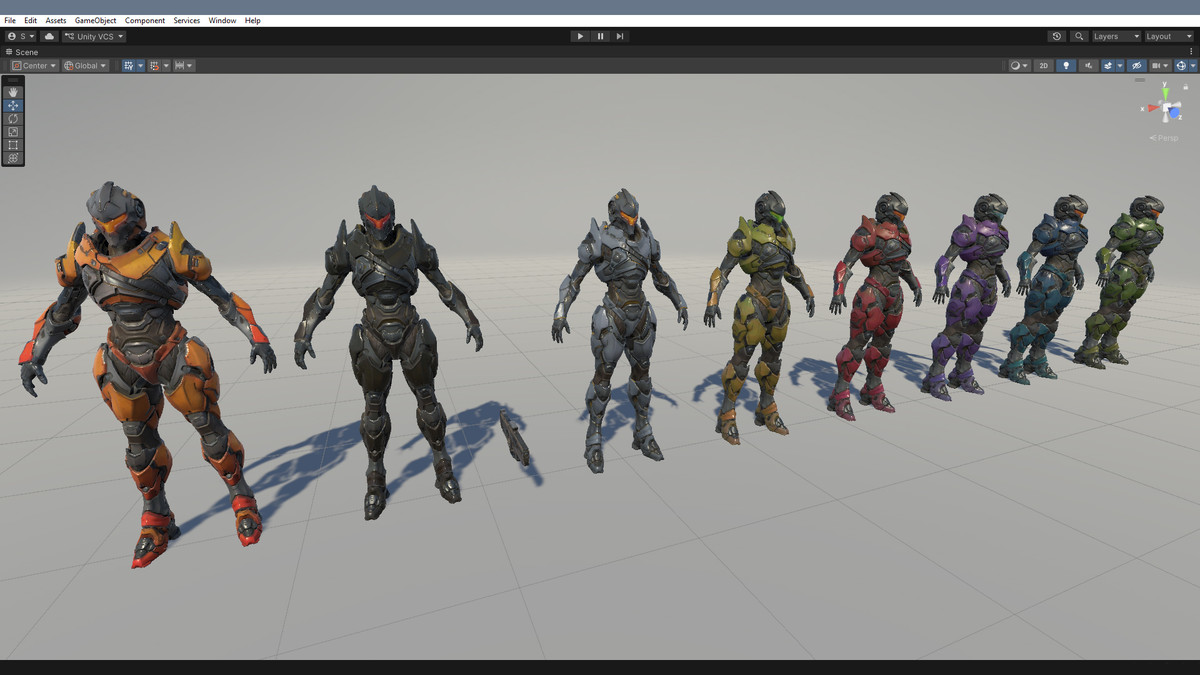The image size is (1200, 675).
Task: Open Undo History clock icon
Action: [x=1057, y=36]
